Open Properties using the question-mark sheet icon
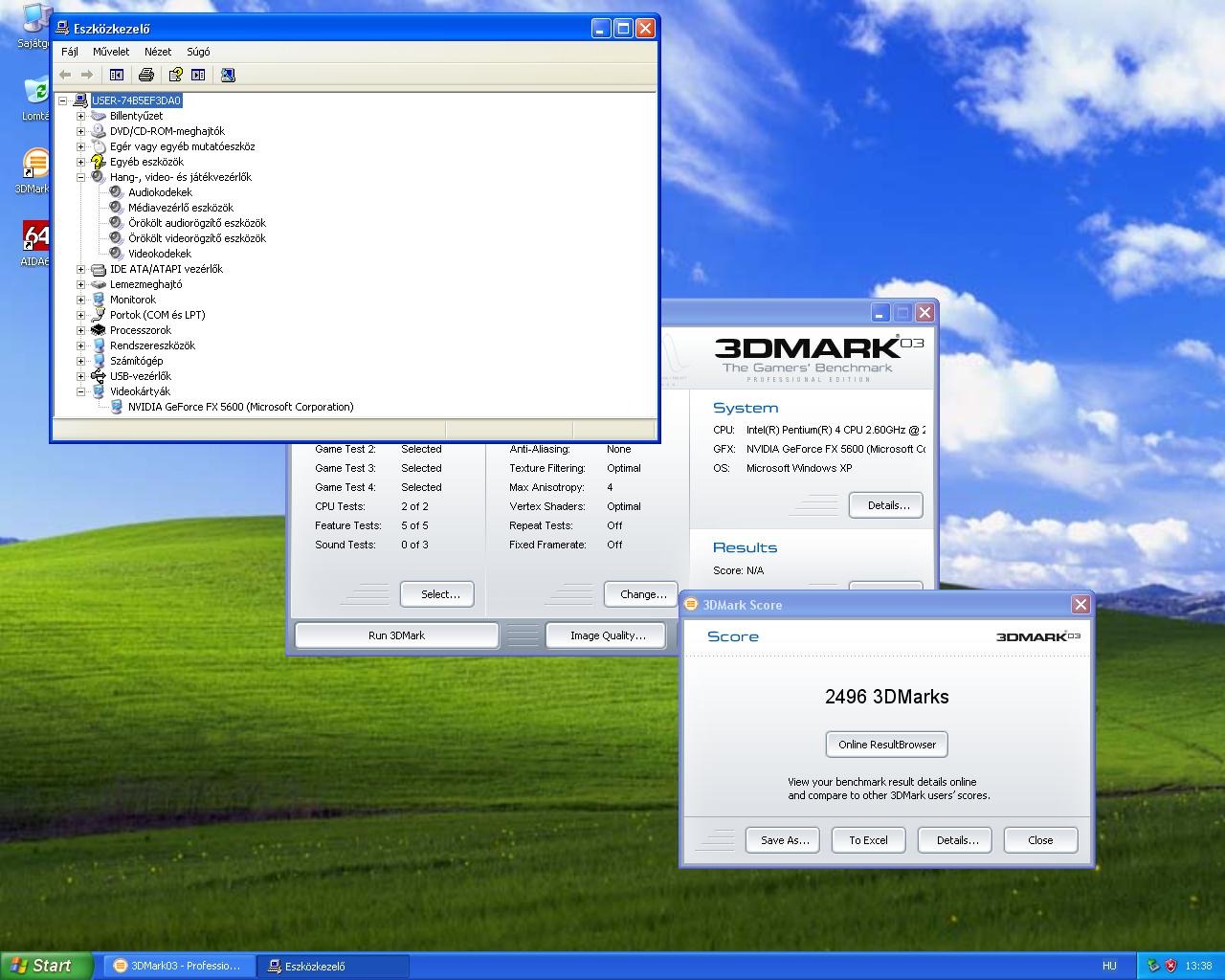Viewport: 1225px width, 980px height. coord(175,75)
